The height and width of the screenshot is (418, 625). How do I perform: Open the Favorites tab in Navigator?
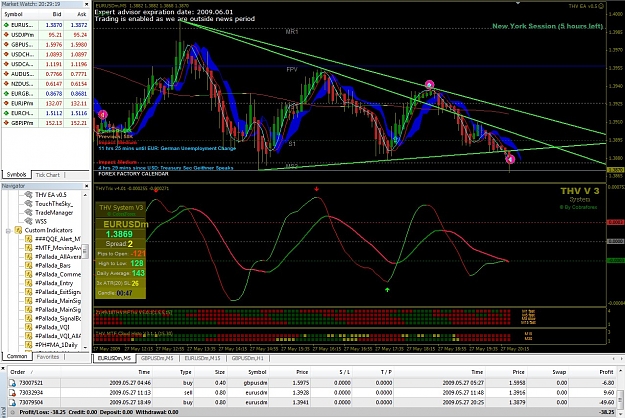(x=48, y=357)
